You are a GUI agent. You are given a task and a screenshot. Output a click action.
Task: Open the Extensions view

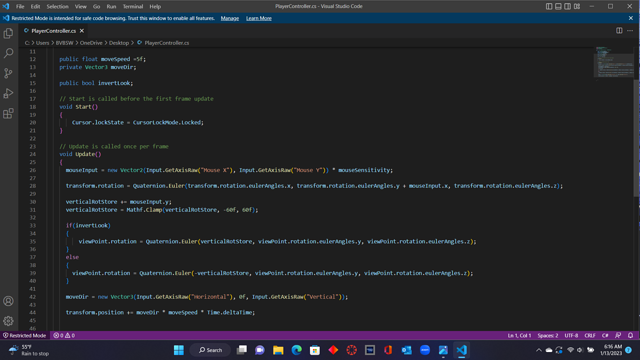(8, 113)
